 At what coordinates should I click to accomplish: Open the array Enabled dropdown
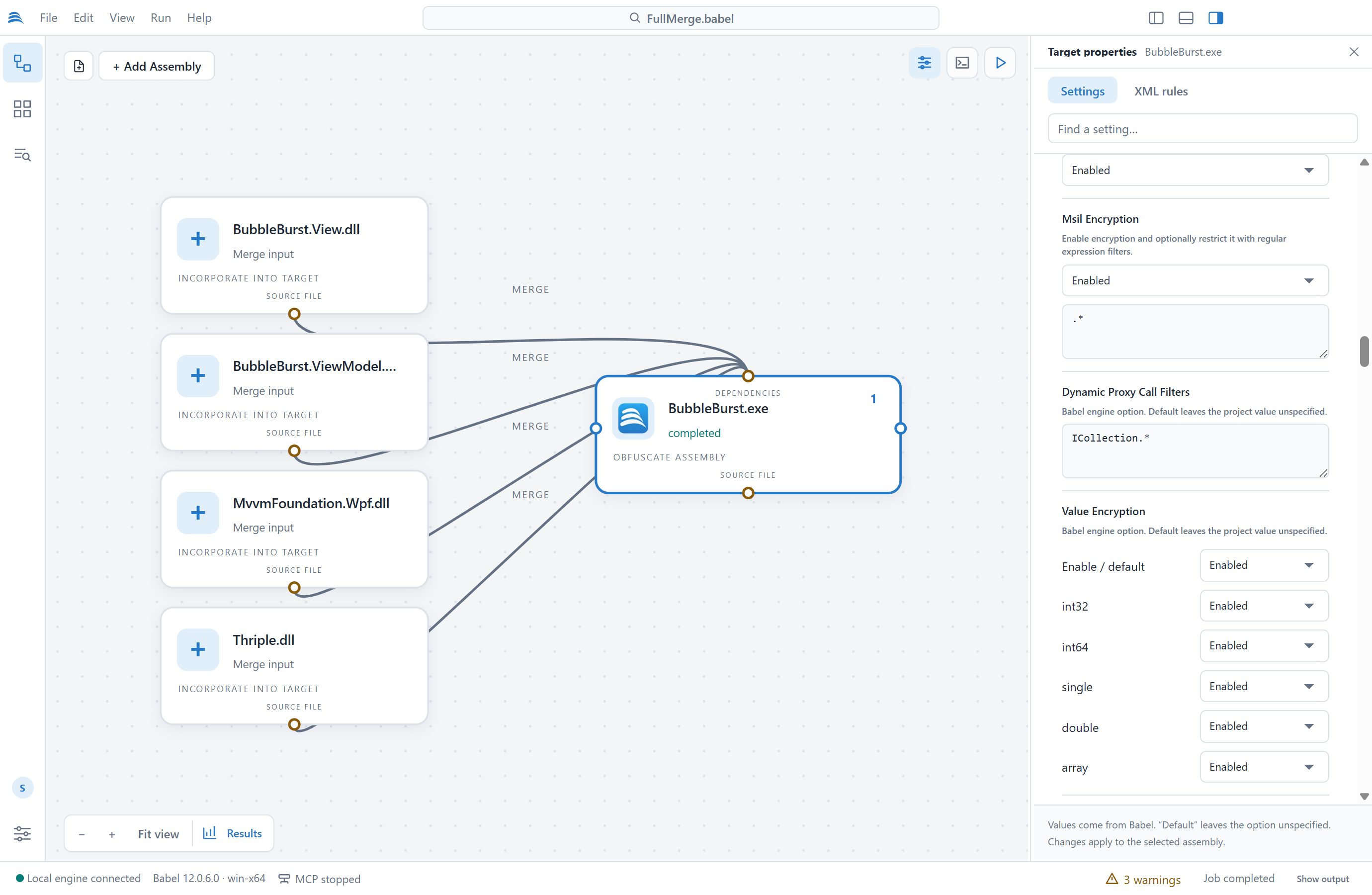coord(1264,767)
